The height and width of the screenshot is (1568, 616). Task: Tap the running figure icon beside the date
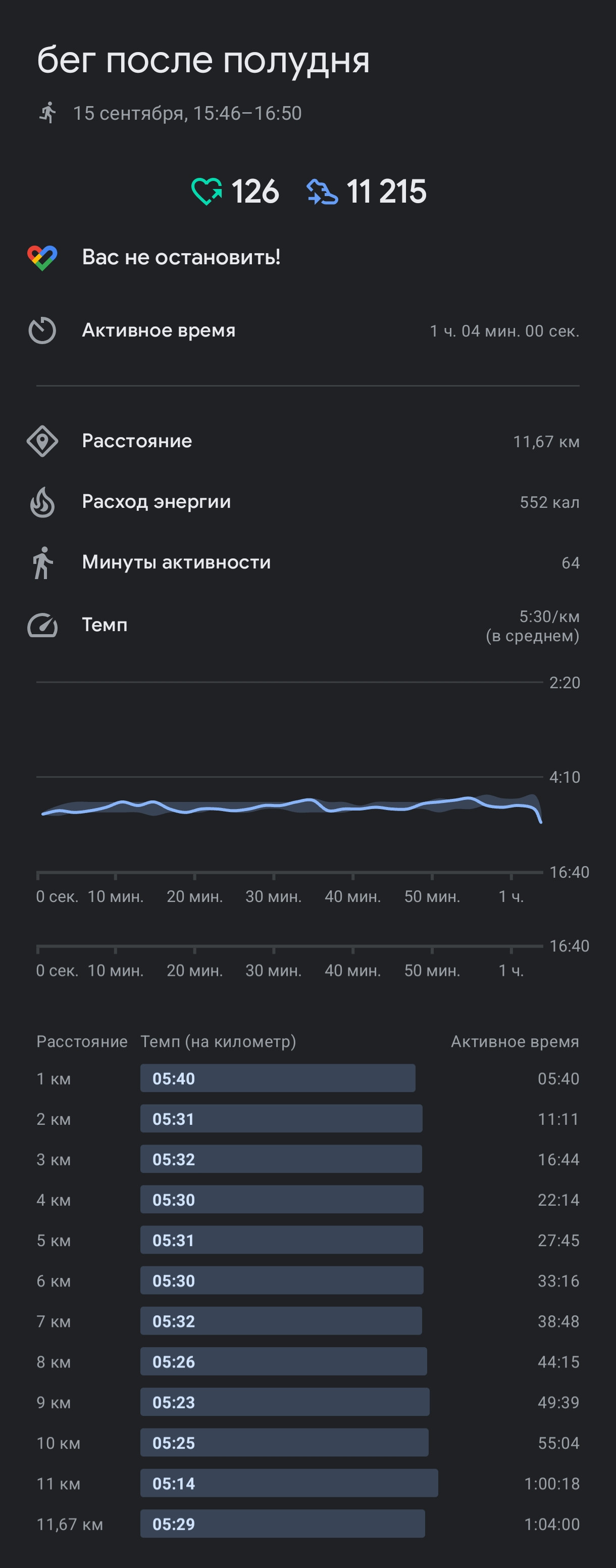click(47, 113)
